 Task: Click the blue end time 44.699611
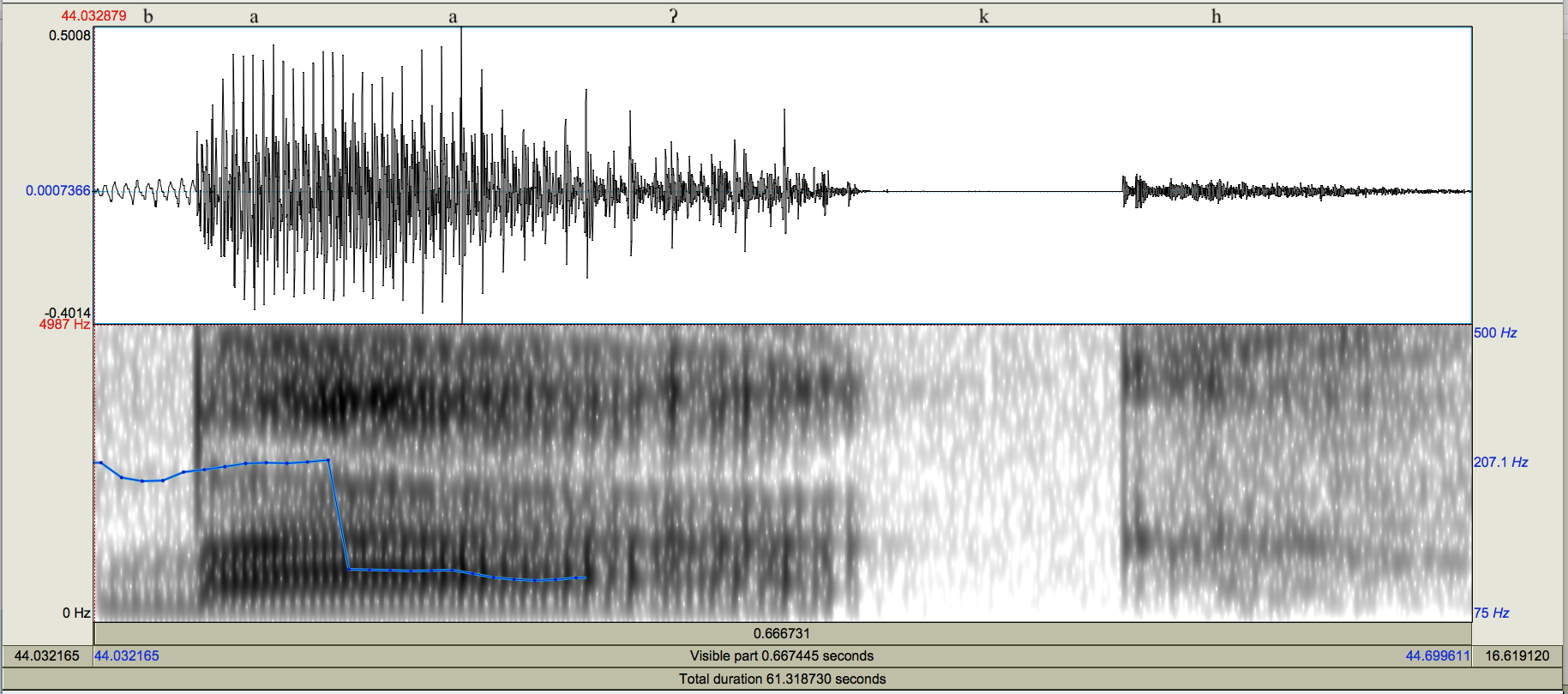pos(1438,655)
